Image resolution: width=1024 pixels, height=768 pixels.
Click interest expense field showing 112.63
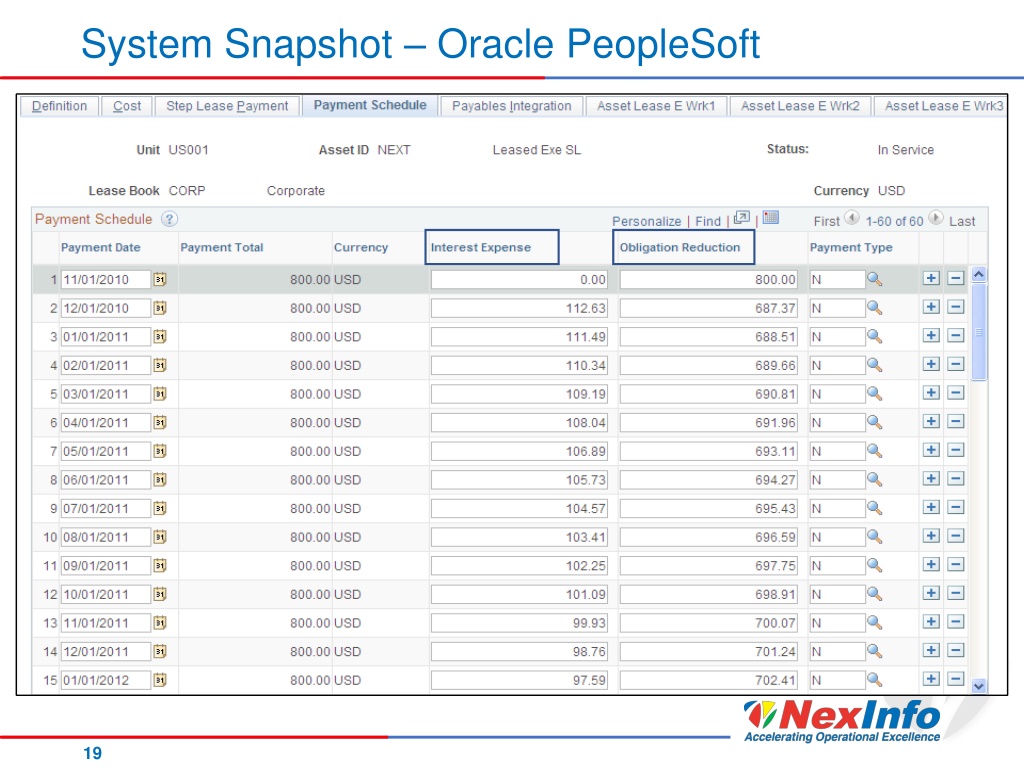pyautogui.click(x=519, y=308)
